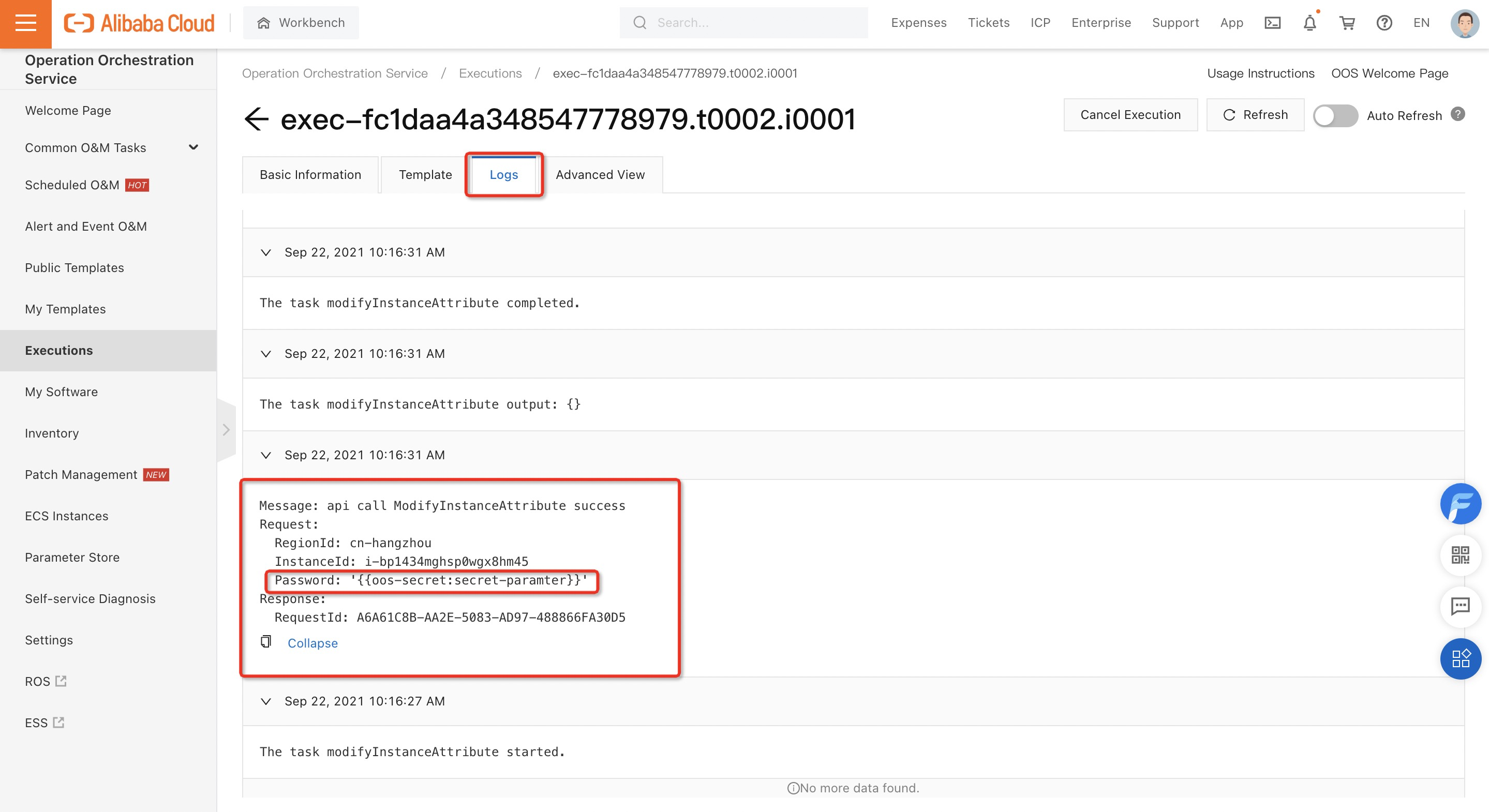Switch to the Basic Information tab
1489x812 pixels.
(310, 174)
